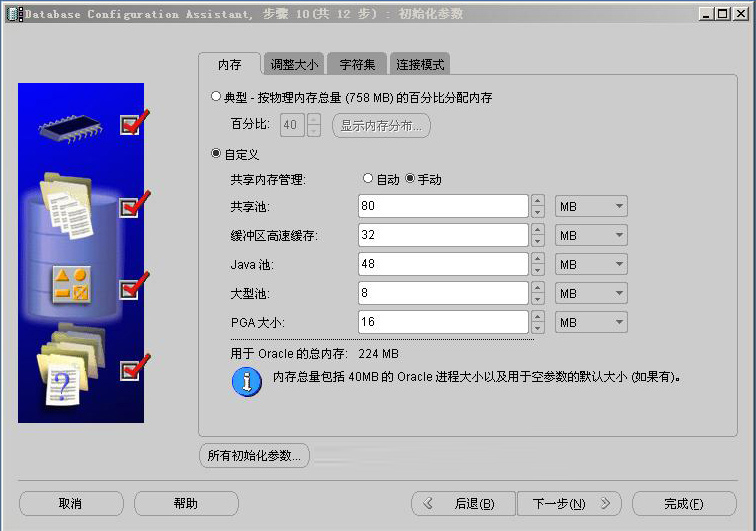The height and width of the screenshot is (531, 756).
Task: Select the 典型 memory allocation radio button
Action: pos(216,97)
